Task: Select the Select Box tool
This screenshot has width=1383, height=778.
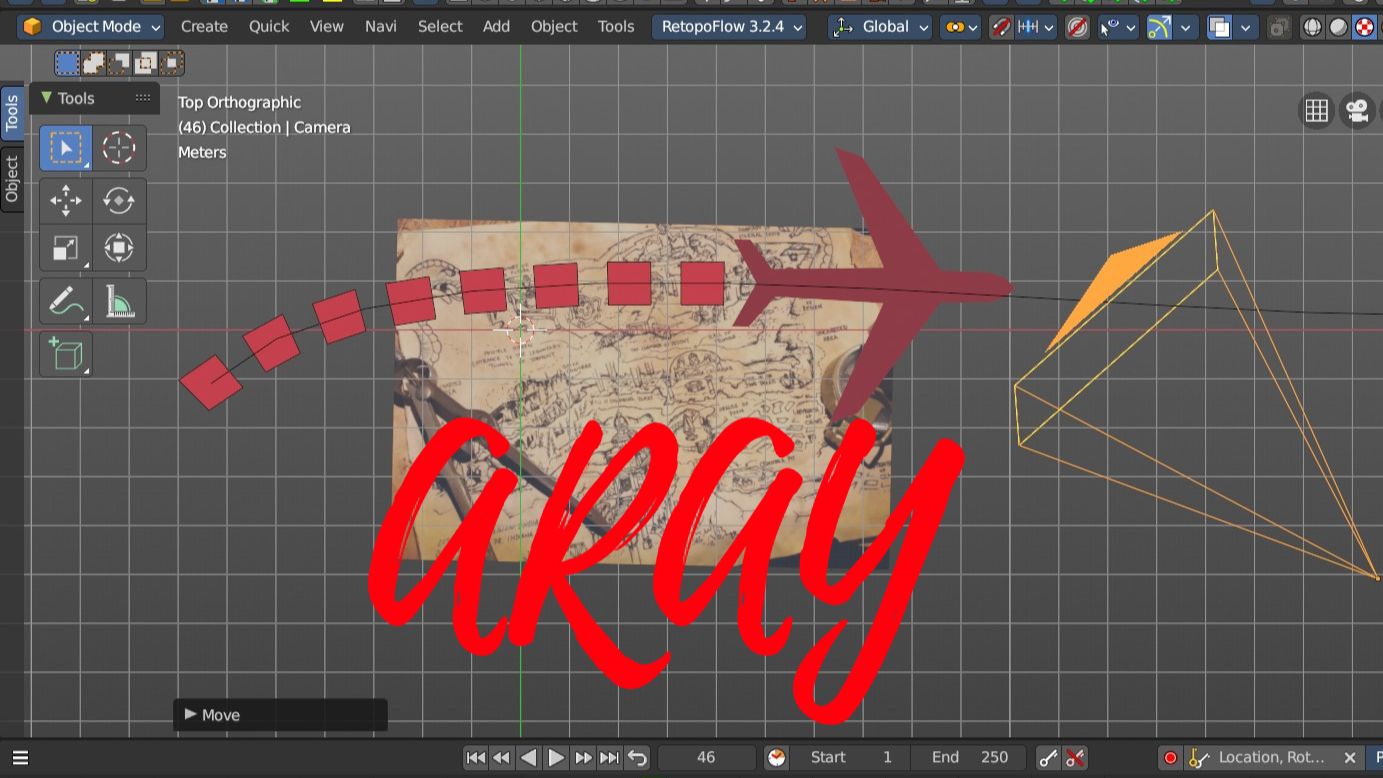Action: click(66, 149)
